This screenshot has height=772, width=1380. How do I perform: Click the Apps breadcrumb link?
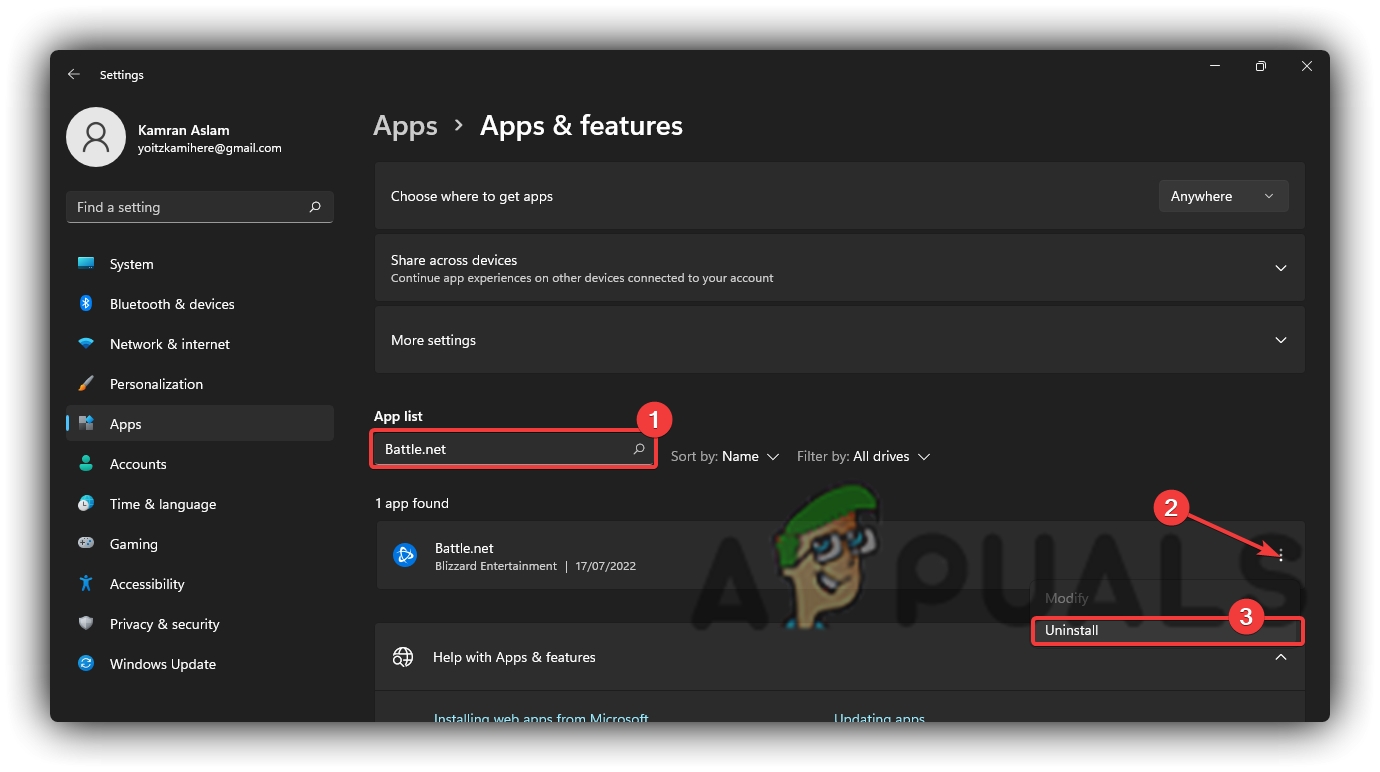click(405, 126)
